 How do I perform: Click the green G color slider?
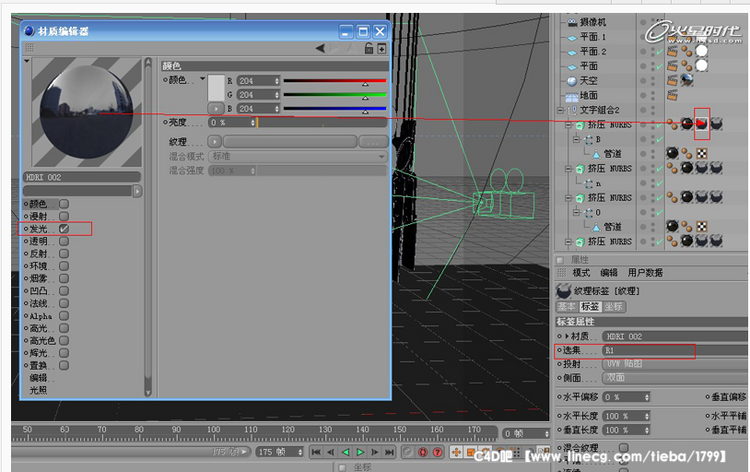(x=335, y=95)
